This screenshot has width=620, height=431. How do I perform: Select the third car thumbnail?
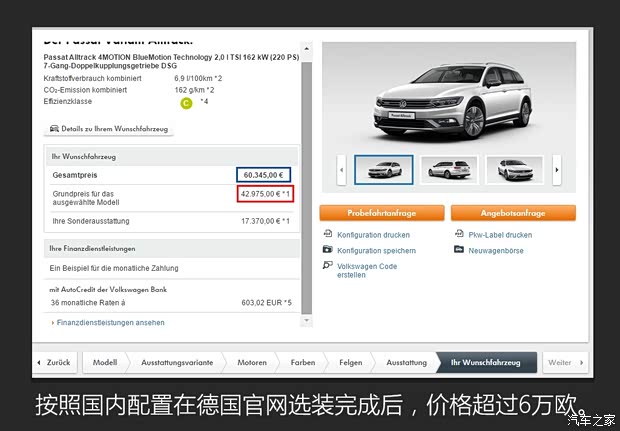pyautogui.click(x=514, y=169)
